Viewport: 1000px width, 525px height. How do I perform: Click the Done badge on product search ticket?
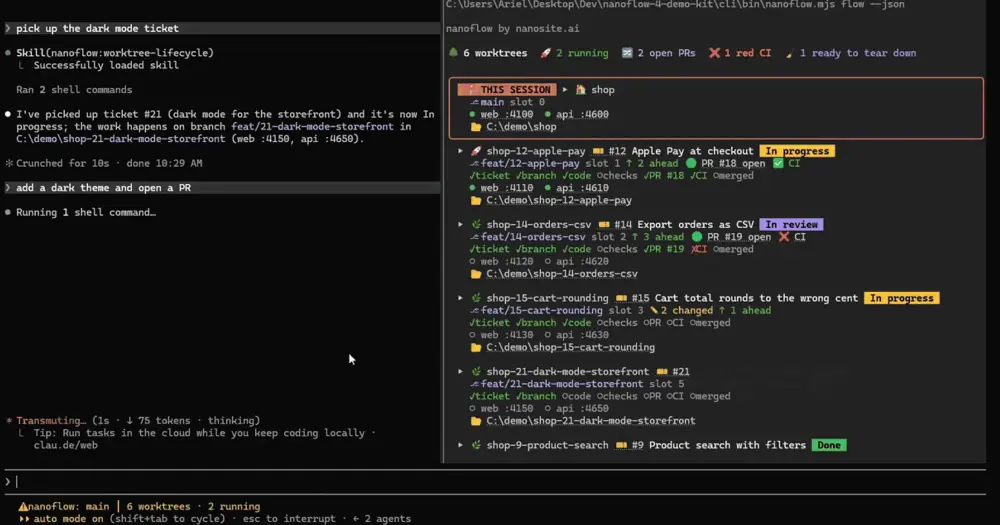point(829,445)
